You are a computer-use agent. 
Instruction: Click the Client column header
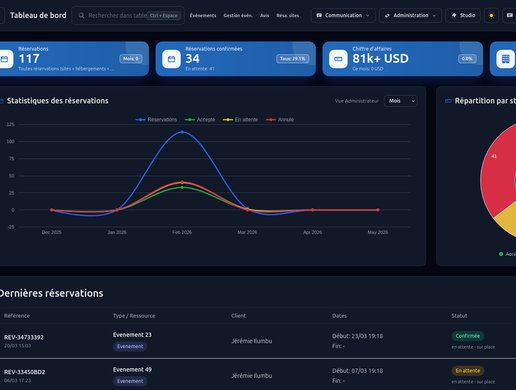pyautogui.click(x=238, y=315)
